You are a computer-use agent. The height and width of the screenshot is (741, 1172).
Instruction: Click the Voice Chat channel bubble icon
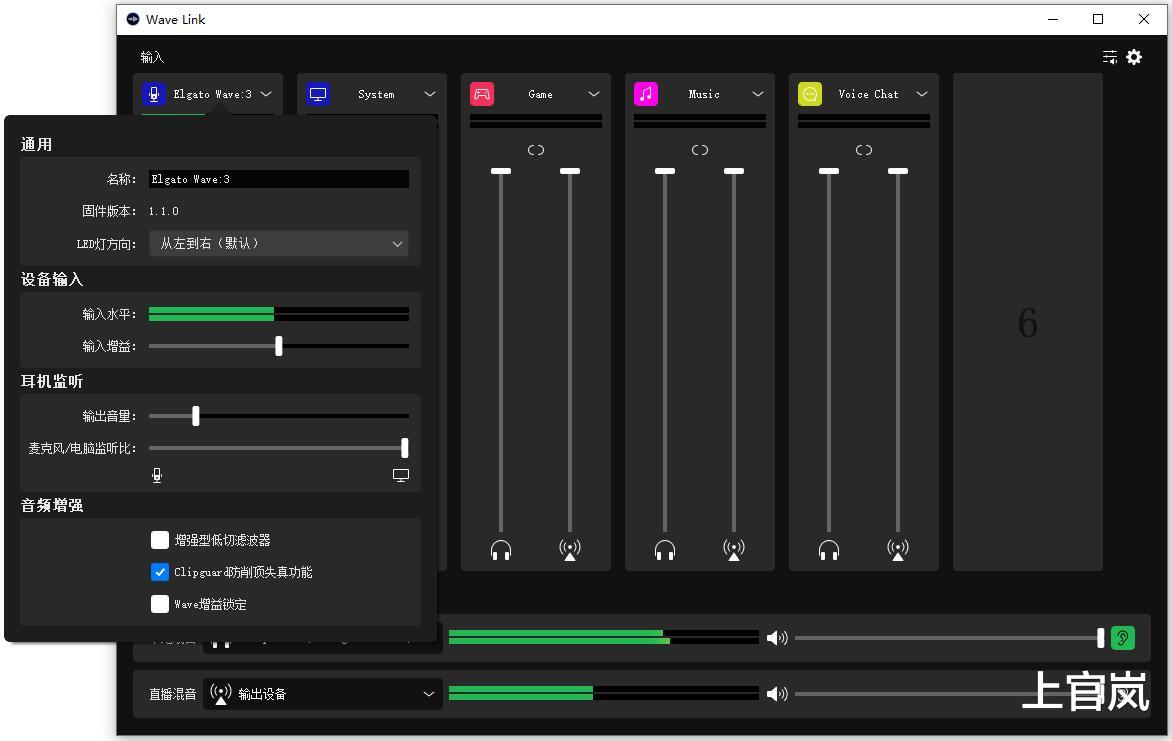809,94
